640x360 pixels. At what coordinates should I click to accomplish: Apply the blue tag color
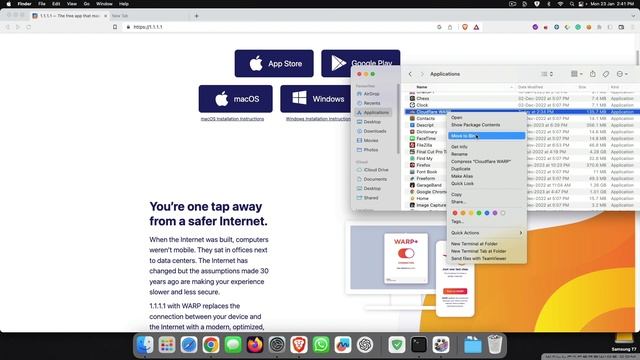point(487,213)
